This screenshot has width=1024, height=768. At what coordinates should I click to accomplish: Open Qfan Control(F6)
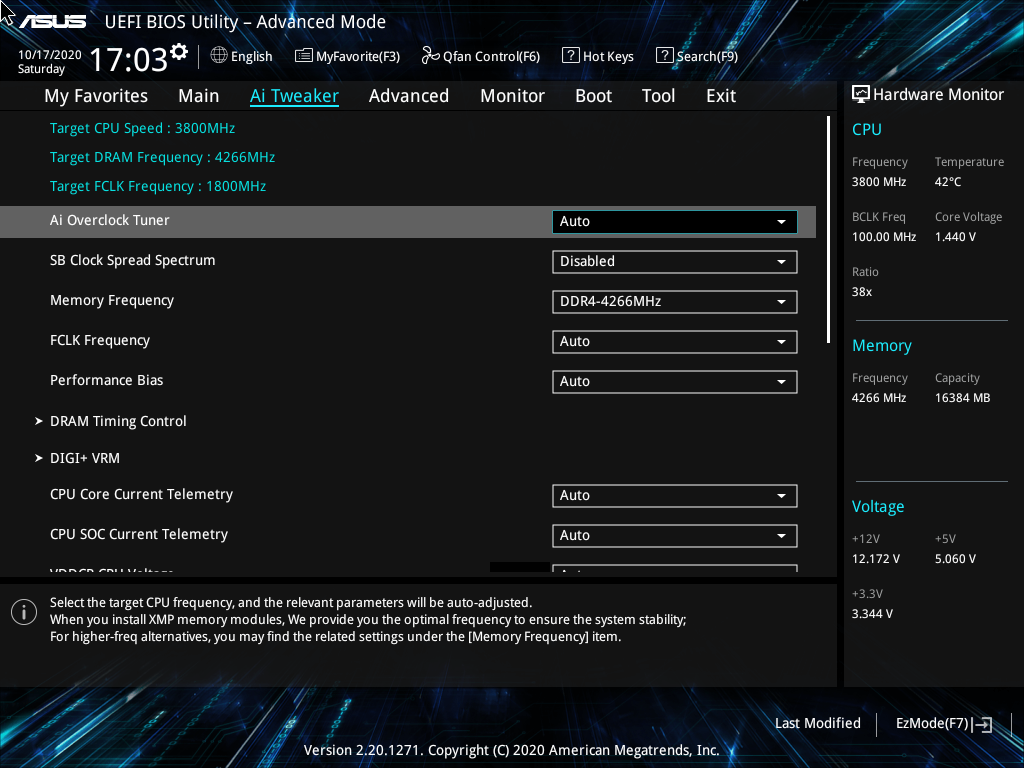pyautogui.click(x=481, y=56)
